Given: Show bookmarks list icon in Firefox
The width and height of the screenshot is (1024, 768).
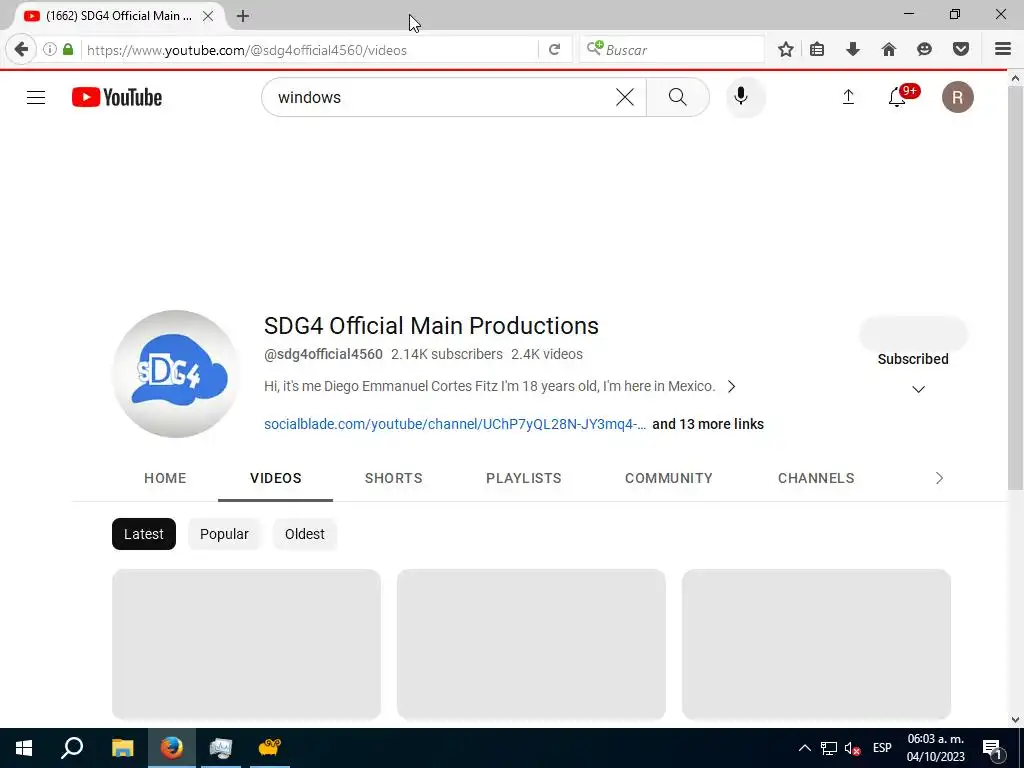Looking at the screenshot, I should (817, 49).
